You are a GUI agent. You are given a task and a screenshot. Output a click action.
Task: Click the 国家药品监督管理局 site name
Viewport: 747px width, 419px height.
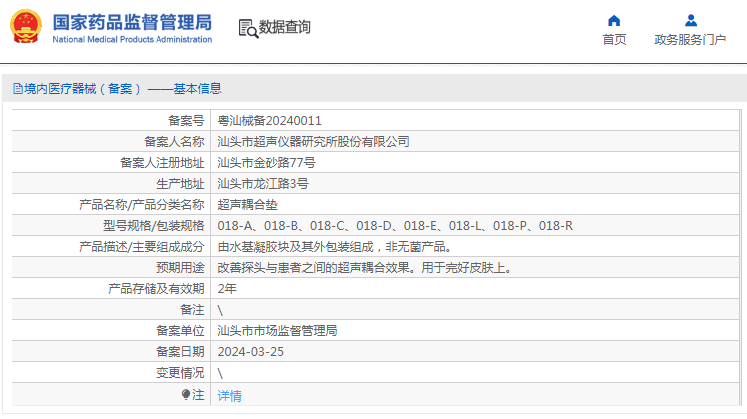131,22
